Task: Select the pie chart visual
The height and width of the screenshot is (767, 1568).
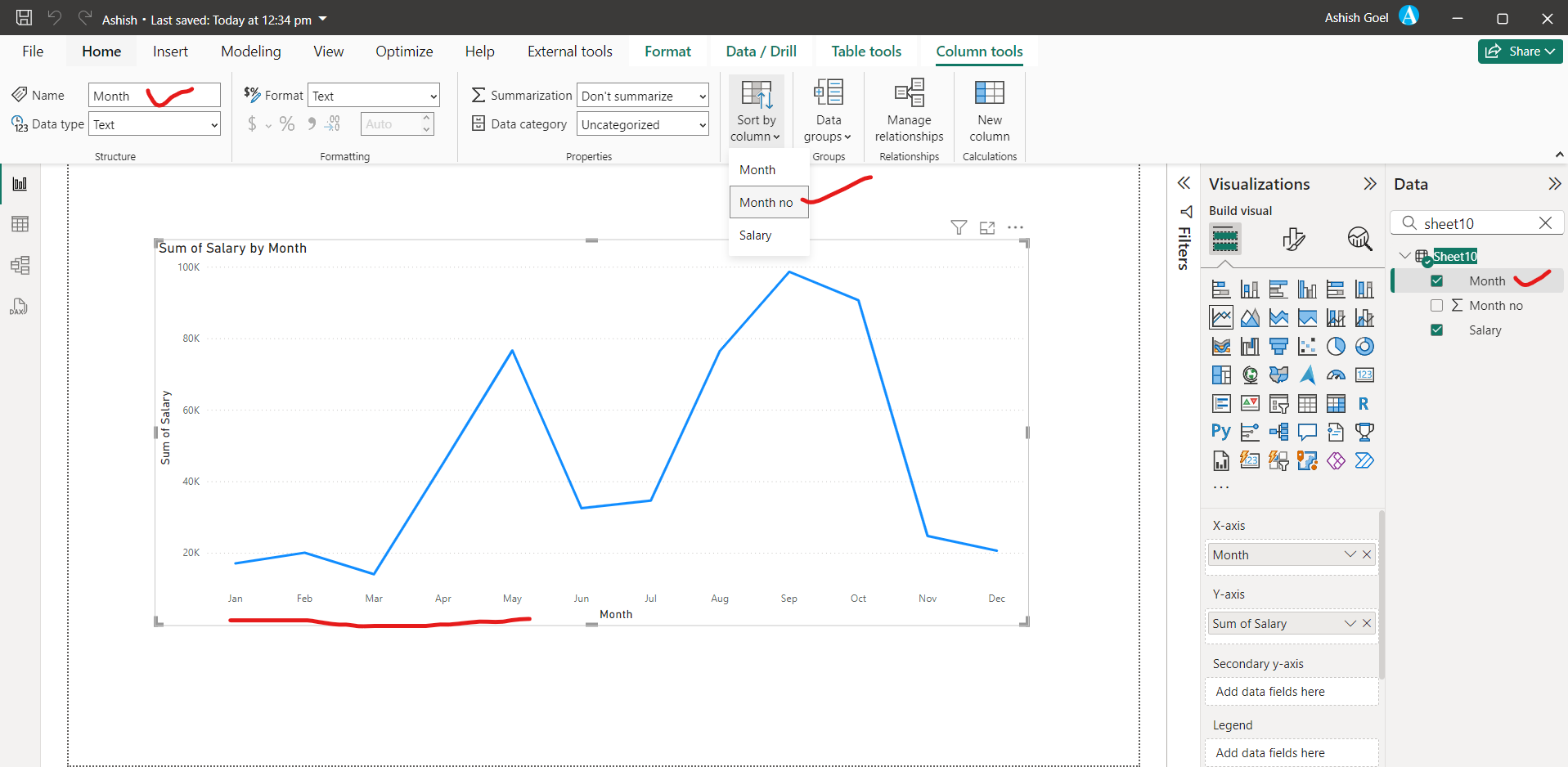Action: tap(1335, 346)
